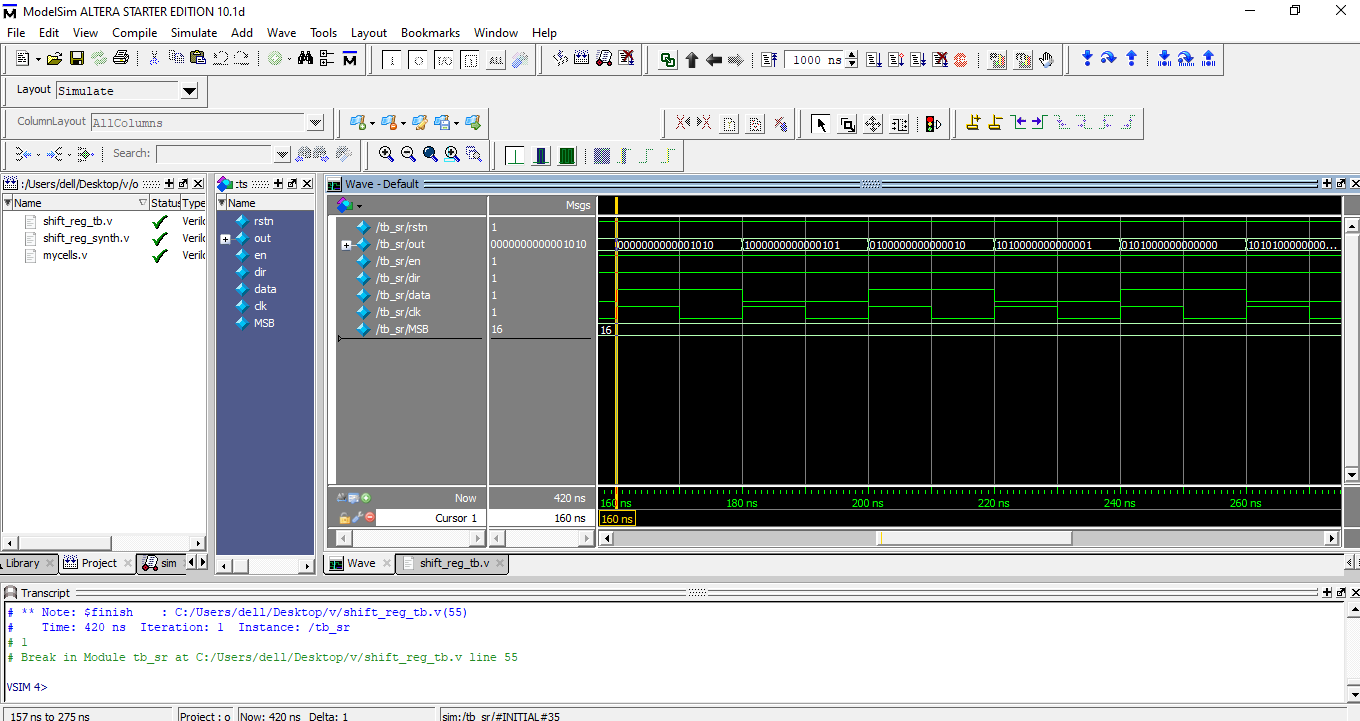Toggle the padlock on Cursor 1
Screen dimensions: 1360x721
[344, 518]
